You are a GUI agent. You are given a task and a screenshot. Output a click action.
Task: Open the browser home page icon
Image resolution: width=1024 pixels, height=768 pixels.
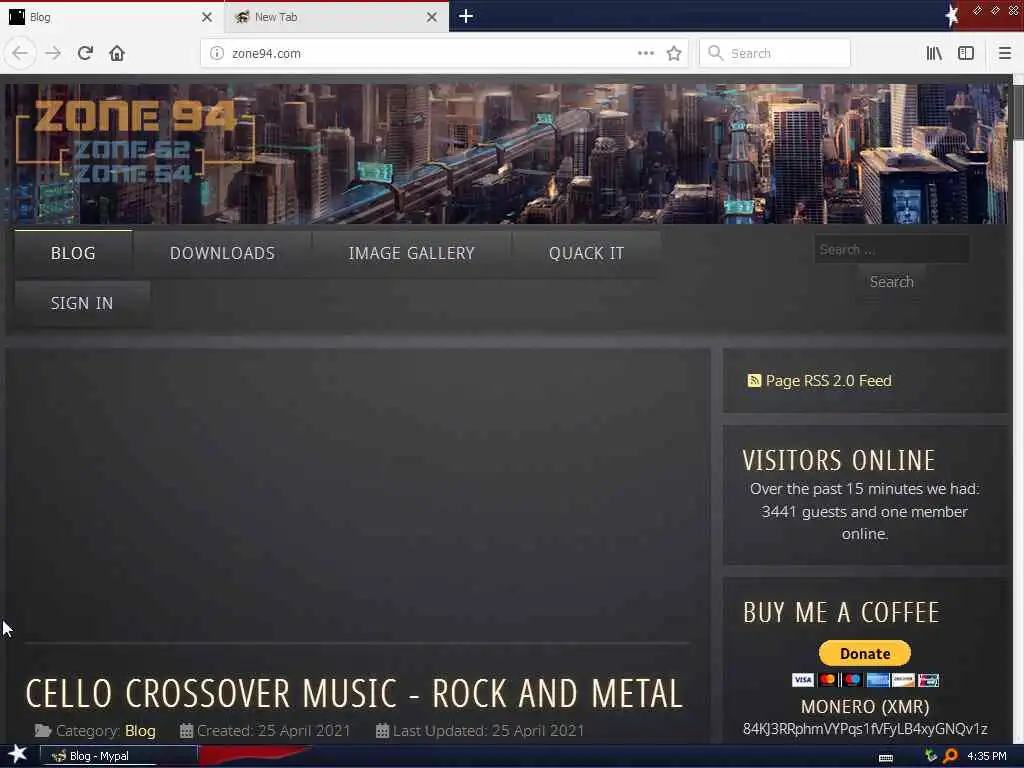point(117,53)
